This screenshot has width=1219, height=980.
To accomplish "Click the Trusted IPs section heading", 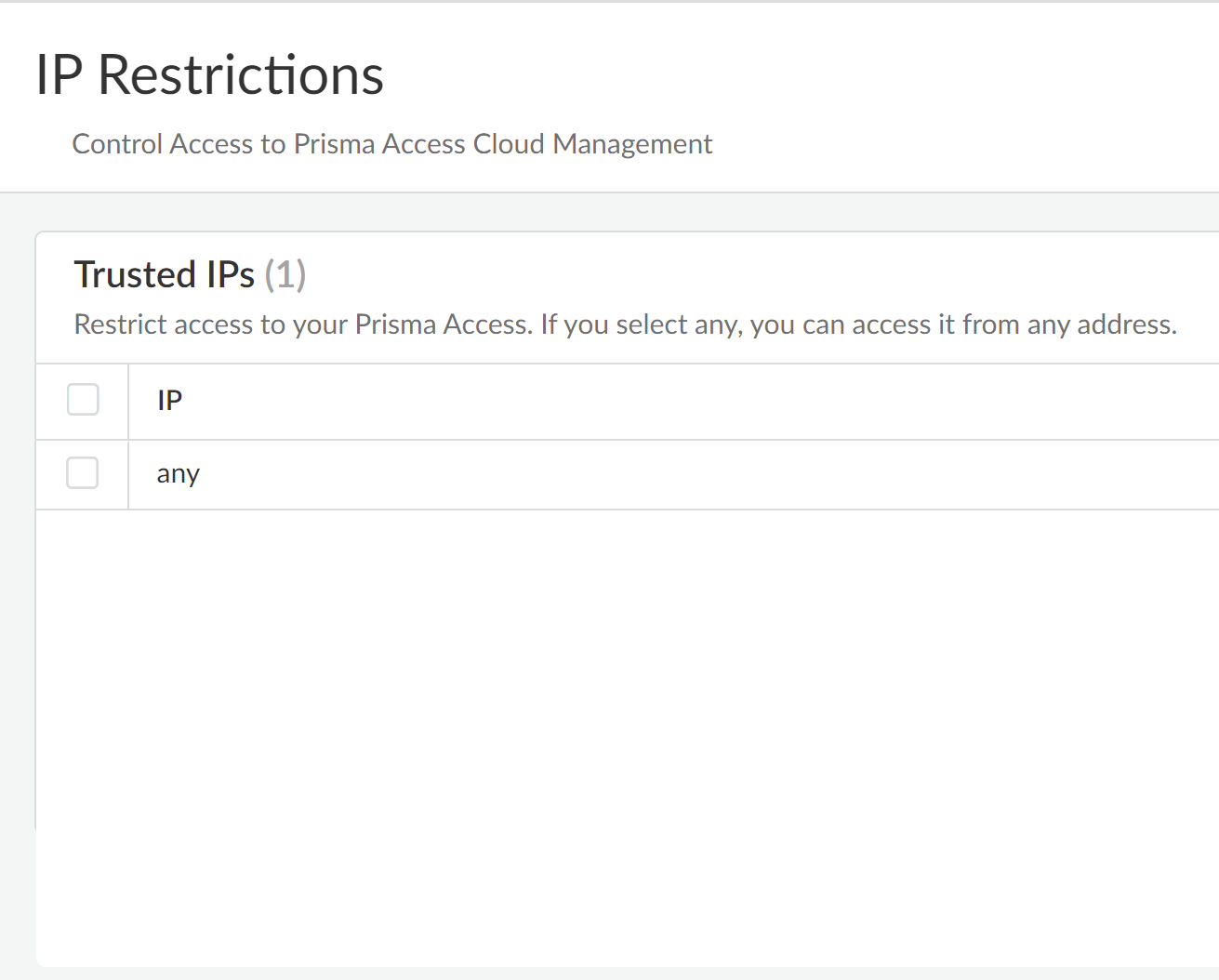I will click(164, 275).
